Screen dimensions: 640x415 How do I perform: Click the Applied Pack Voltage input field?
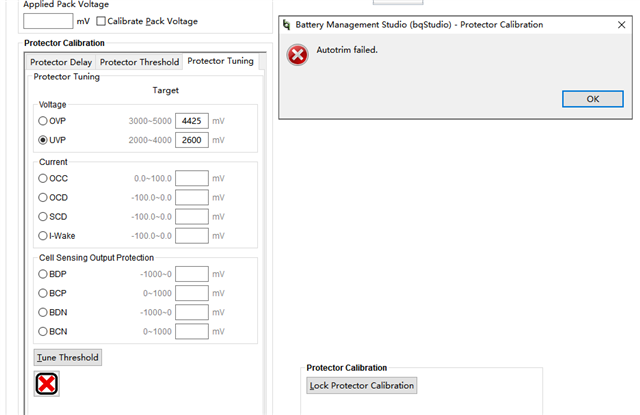[x=48, y=21]
